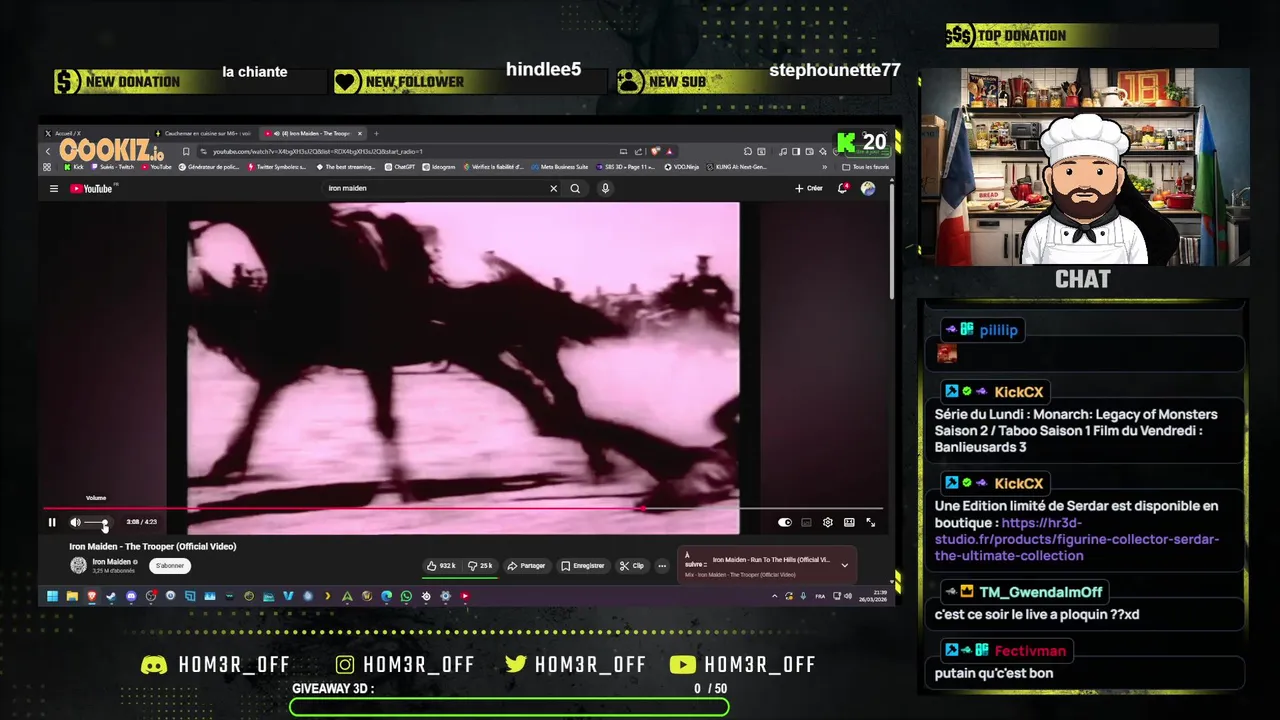1280x720 pixels.
Task: Open the Ideogram bookmark
Action: (439, 167)
